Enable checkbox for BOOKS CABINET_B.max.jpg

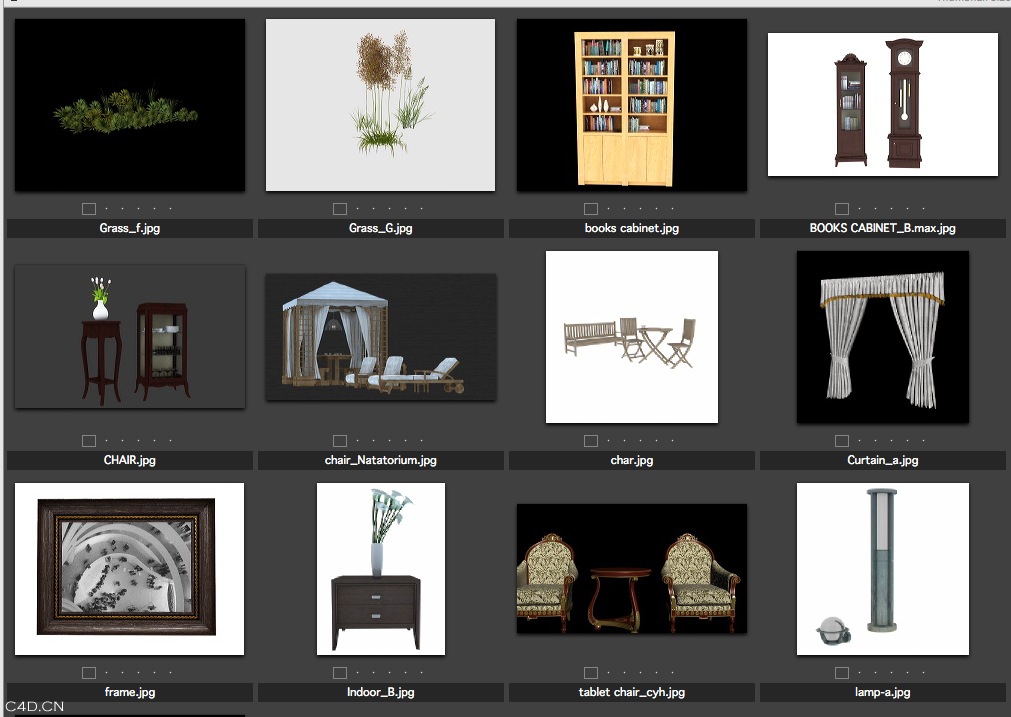841,209
